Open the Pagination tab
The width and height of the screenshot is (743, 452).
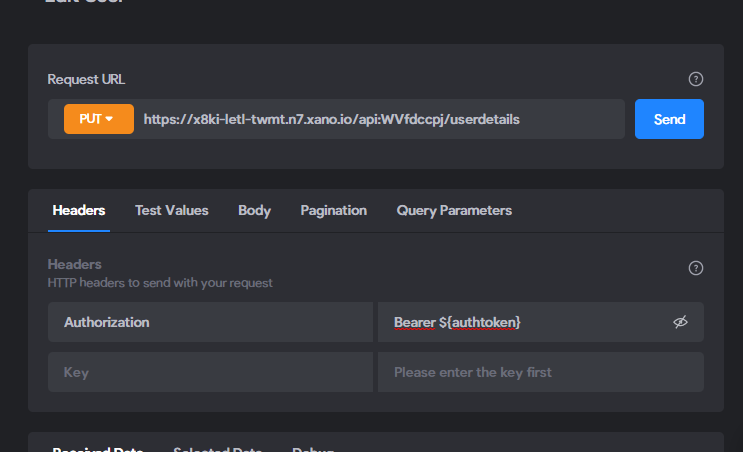tap(334, 210)
